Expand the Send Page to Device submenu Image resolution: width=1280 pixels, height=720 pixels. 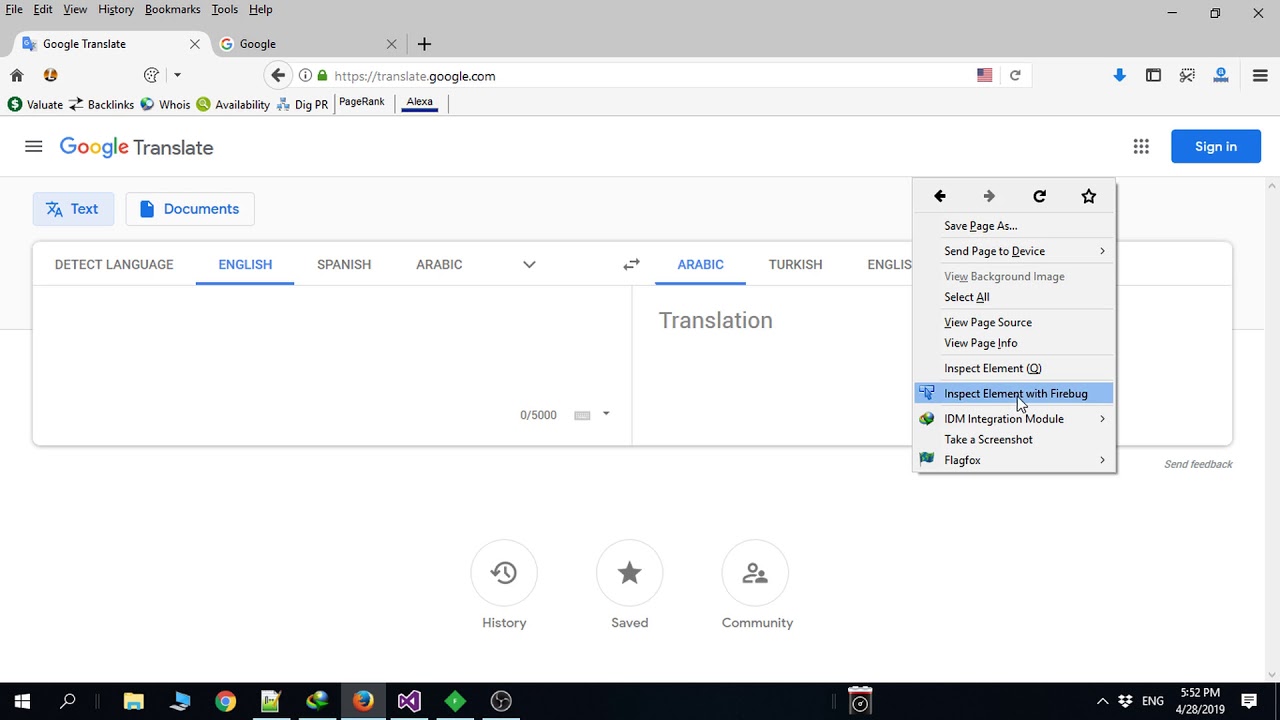tap(1102, 251)
